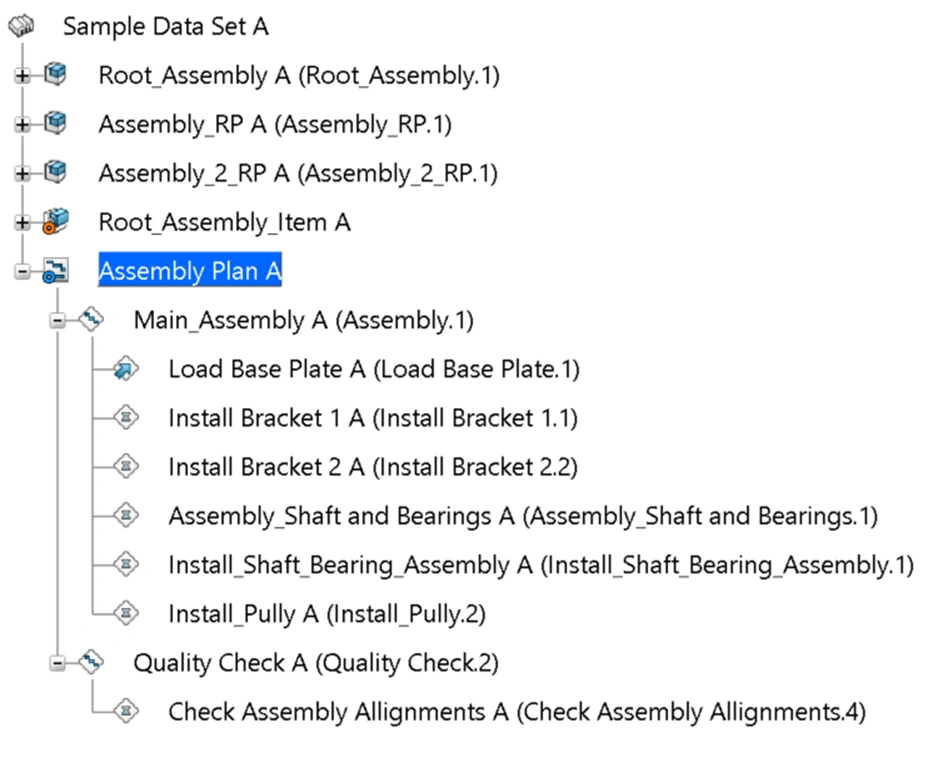The width and height of the screenshot is (938, 783).
Task: Click the Main_Assembly A system icon
Action: click(x=92, y=321)
